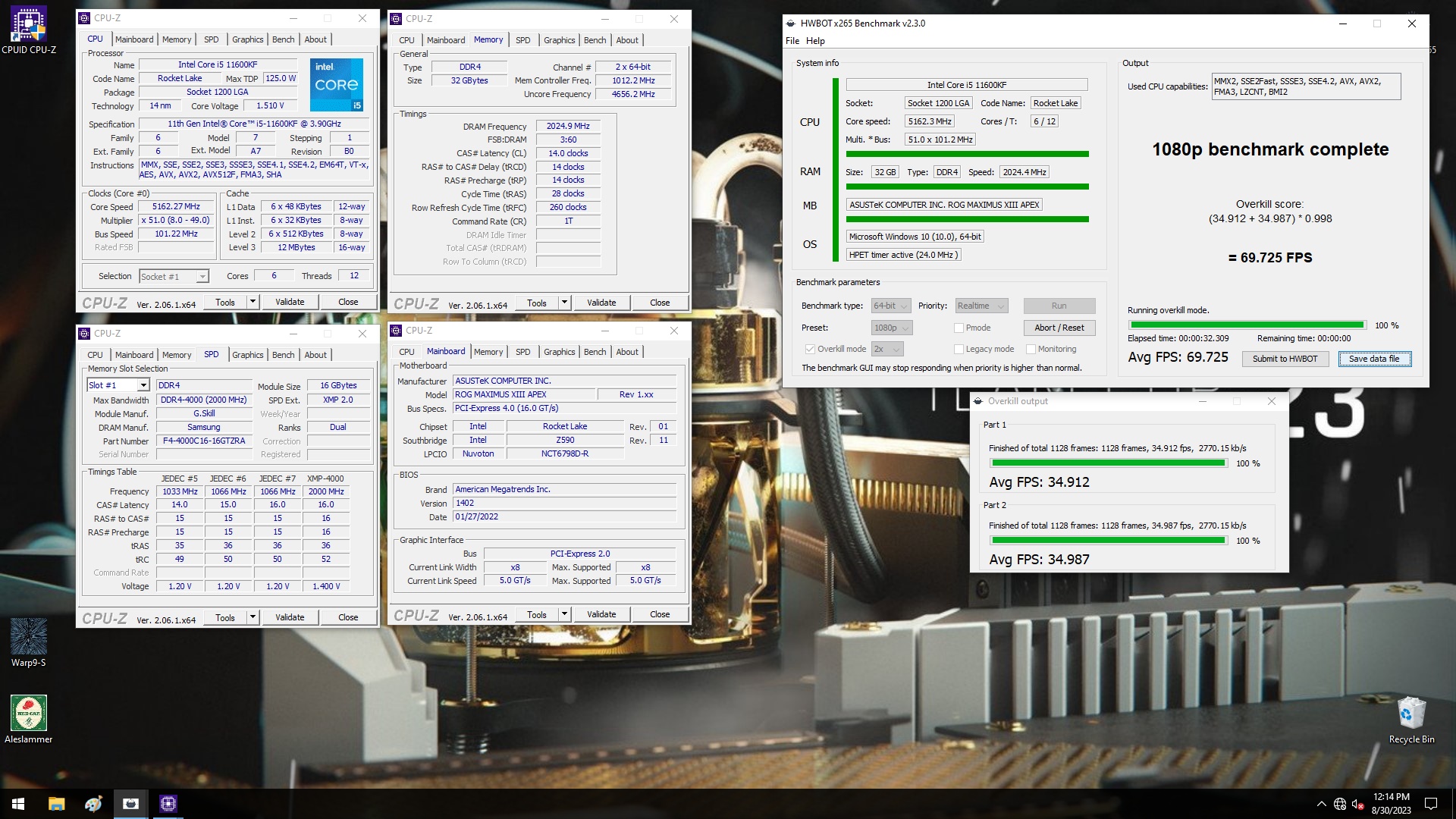Enable the Legacy mode checkbox
The image size is (1456, 819).
click(x=959, y=350)
